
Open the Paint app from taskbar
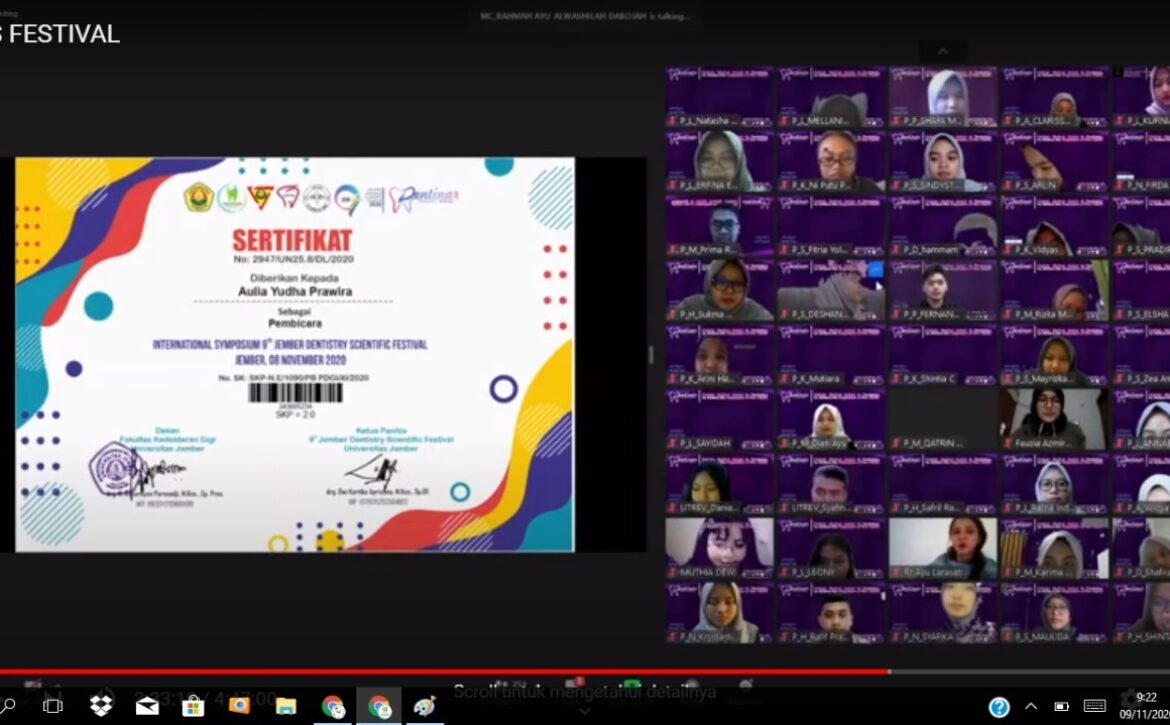(425, 706)
